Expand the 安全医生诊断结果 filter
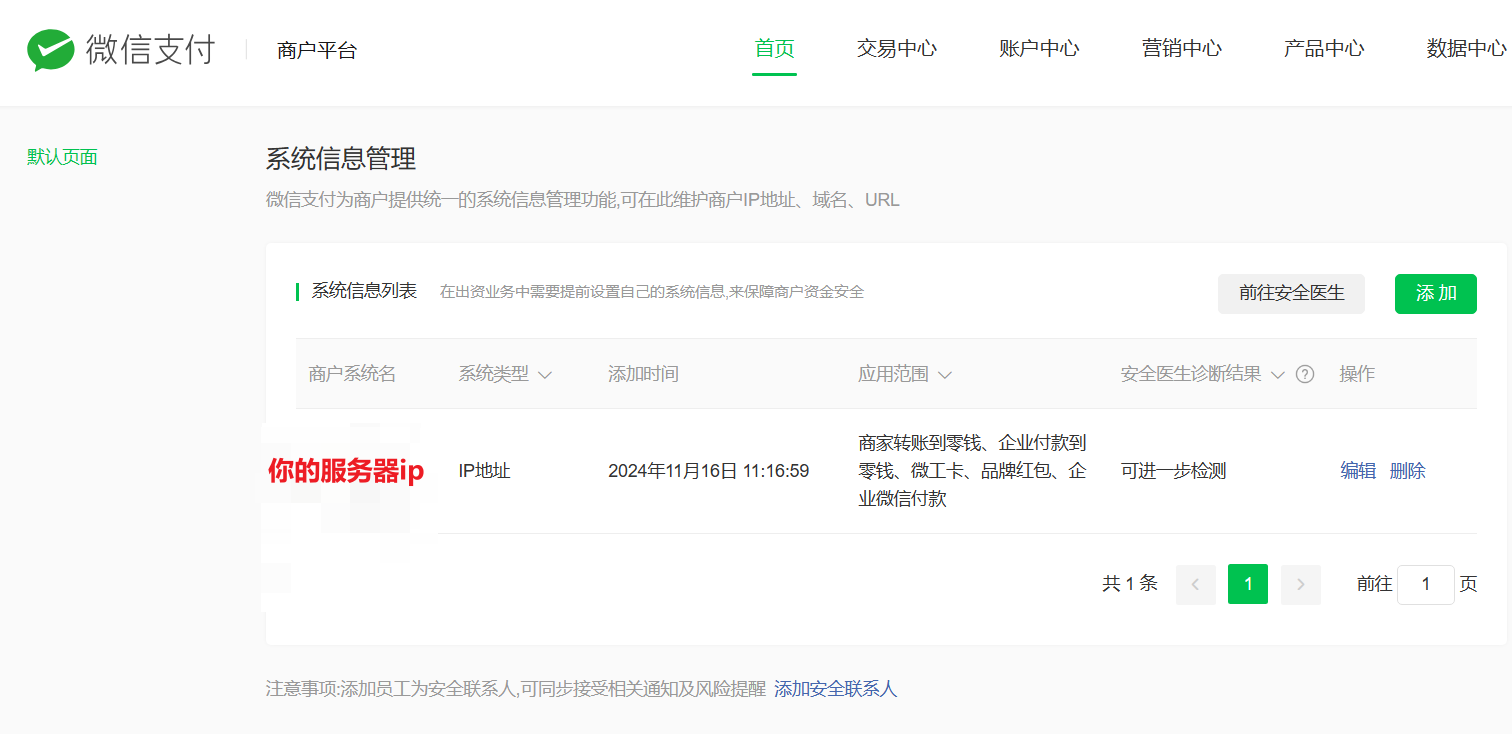This screenshot has width=1512, height=734. [1277, 375]
